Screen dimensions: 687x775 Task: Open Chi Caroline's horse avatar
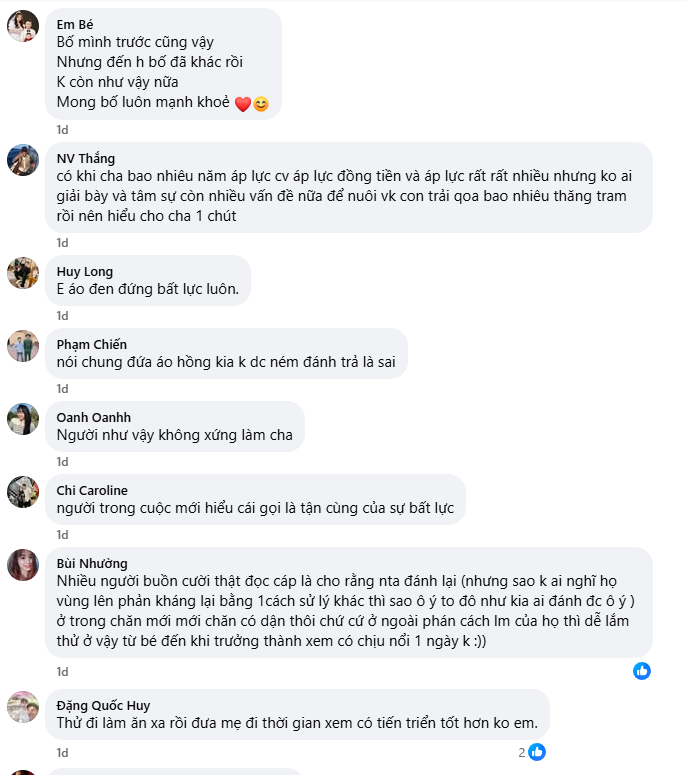(x=23, y=492)
